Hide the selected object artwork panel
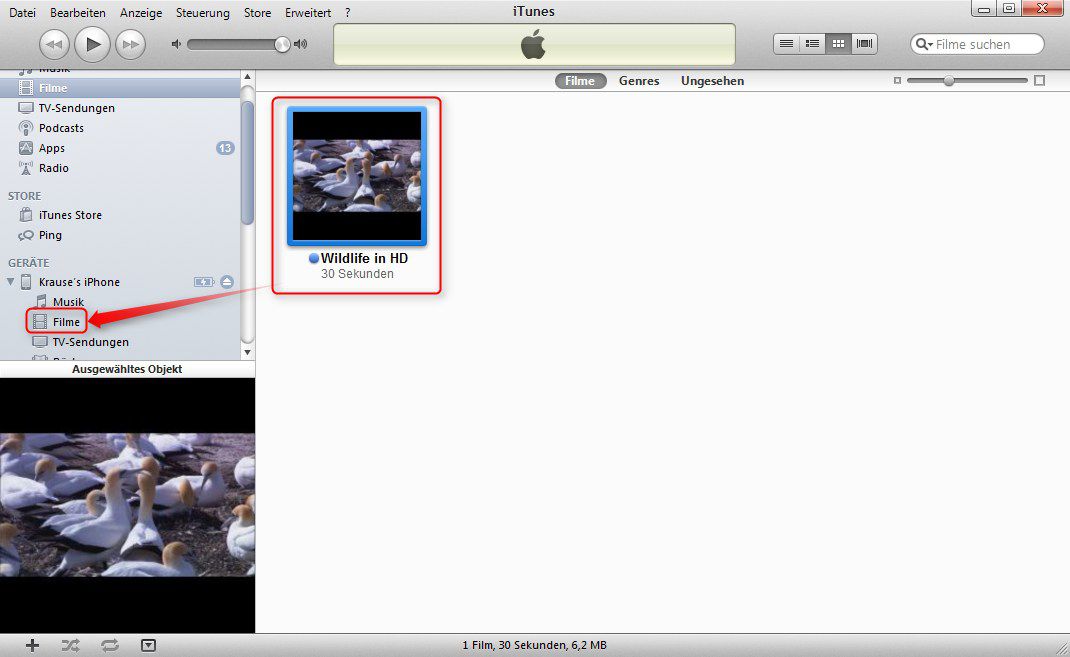 pyautogui.click(x=148, y=645)
